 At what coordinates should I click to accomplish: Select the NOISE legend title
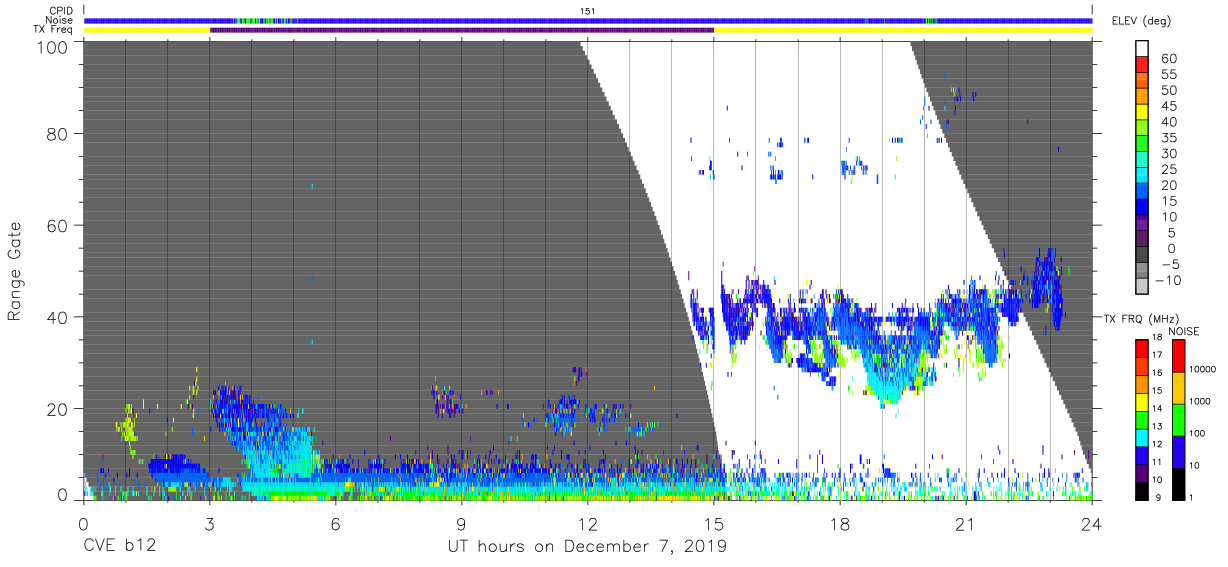1184,331
